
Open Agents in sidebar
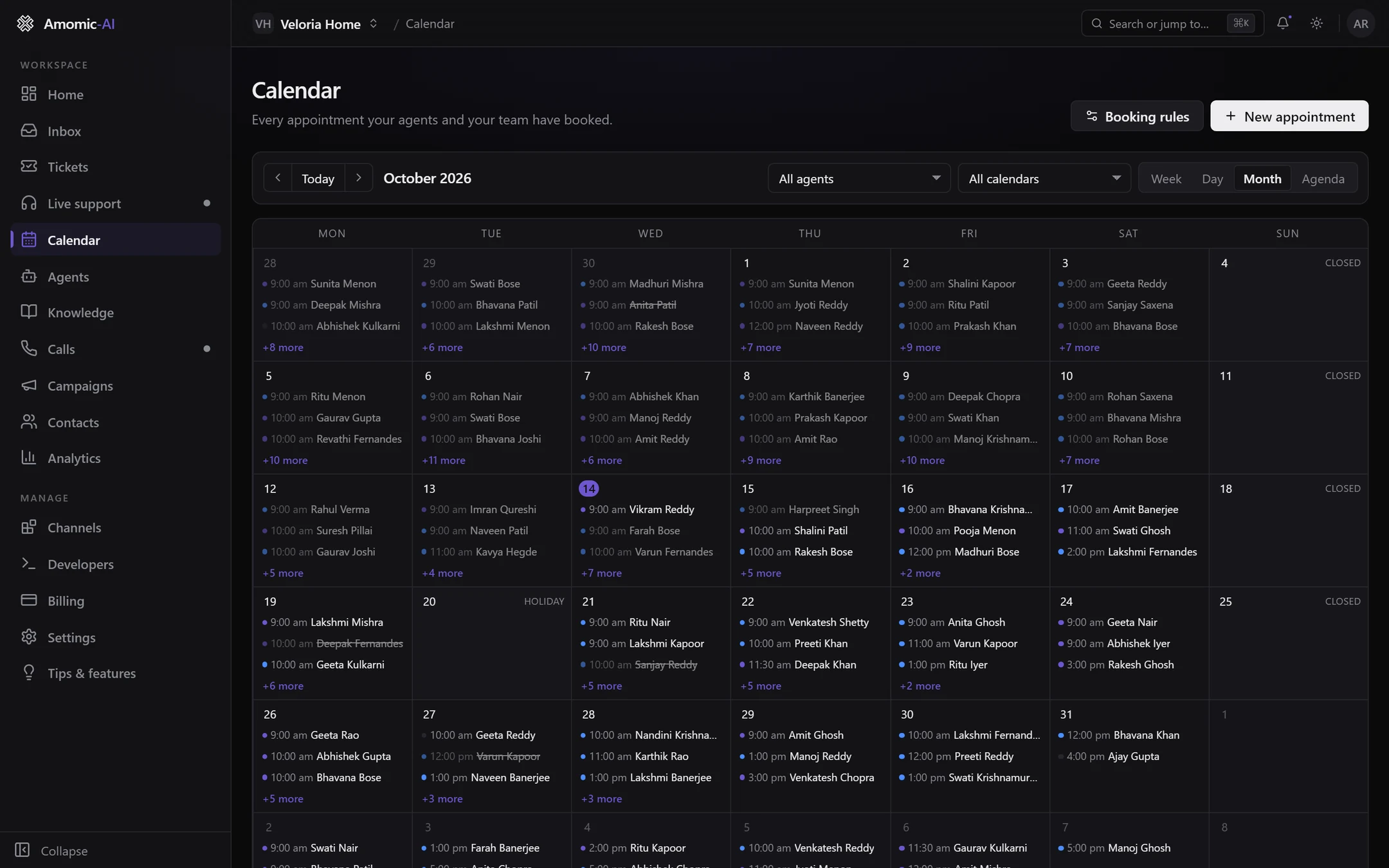pyautogui.click(x=116, y=276)
